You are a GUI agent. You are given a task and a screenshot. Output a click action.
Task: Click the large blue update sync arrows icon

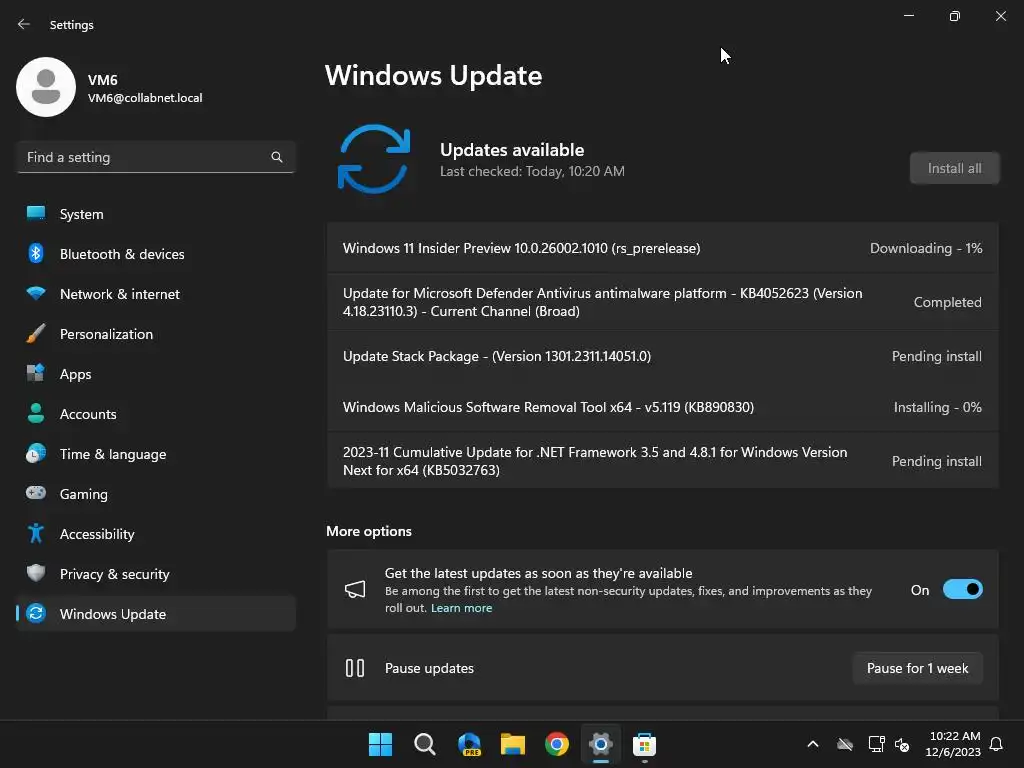click(374, 159)
